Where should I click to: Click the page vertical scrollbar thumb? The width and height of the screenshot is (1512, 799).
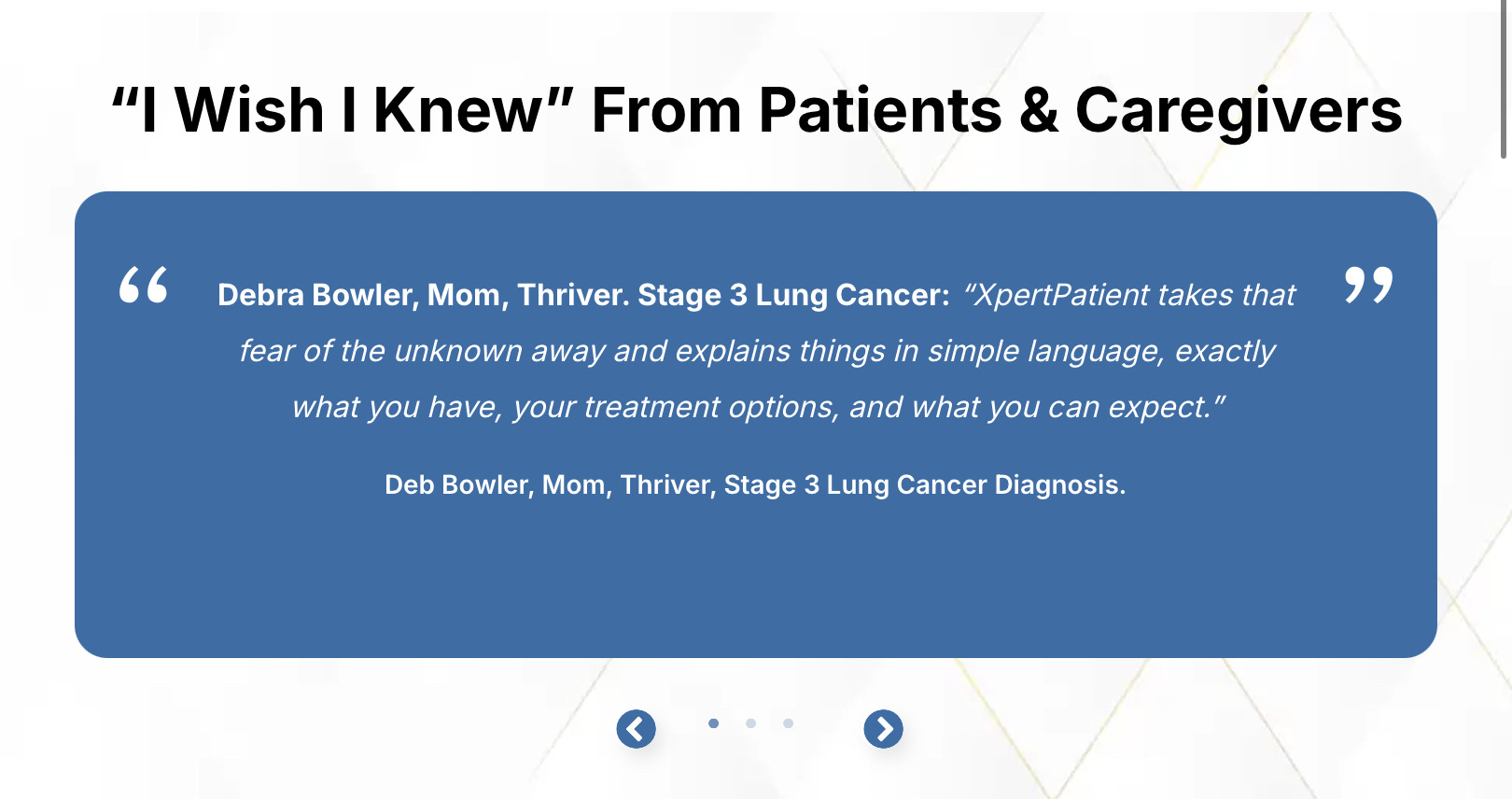1504,78
